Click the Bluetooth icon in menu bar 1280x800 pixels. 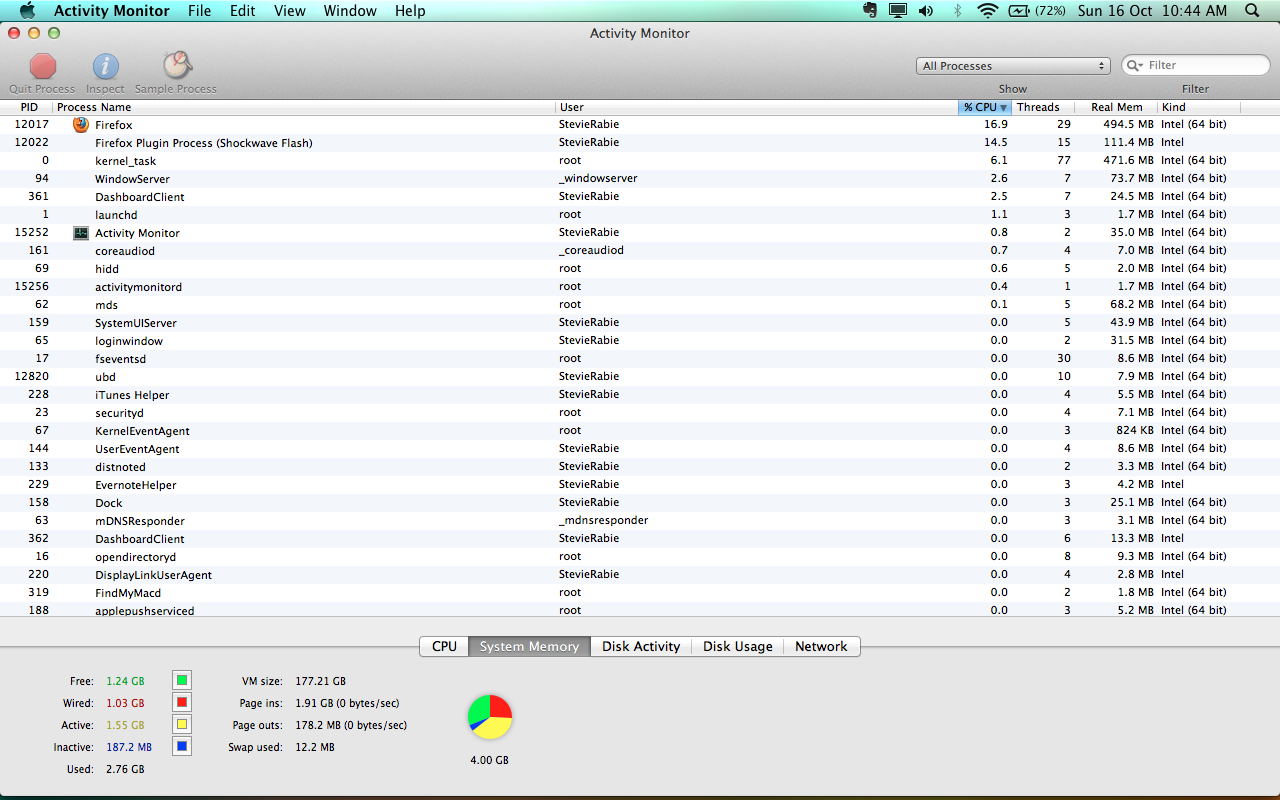957,11
